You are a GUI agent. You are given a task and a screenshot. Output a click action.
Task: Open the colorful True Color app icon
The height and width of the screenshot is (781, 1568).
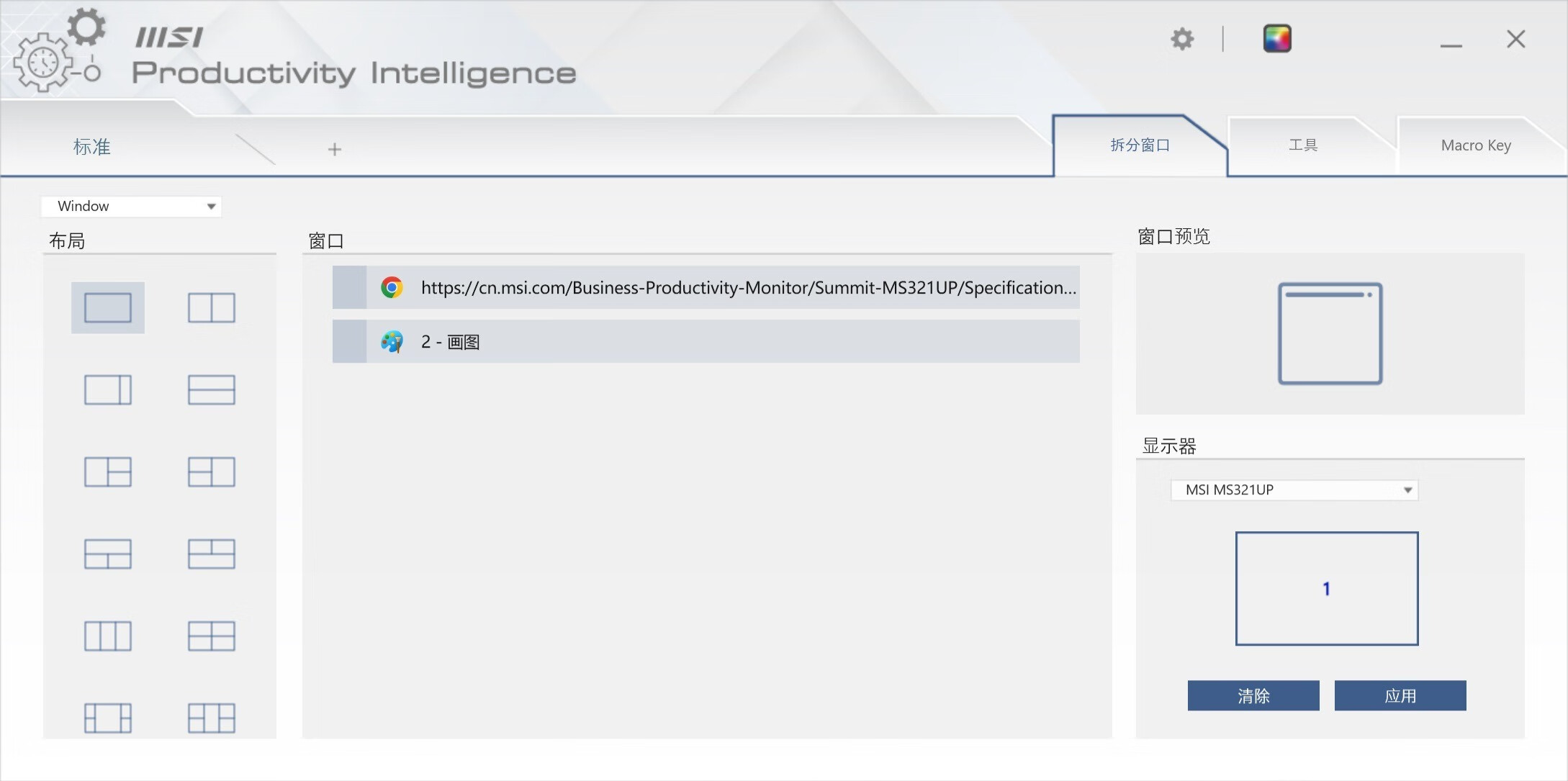(x=1277, y=38)
